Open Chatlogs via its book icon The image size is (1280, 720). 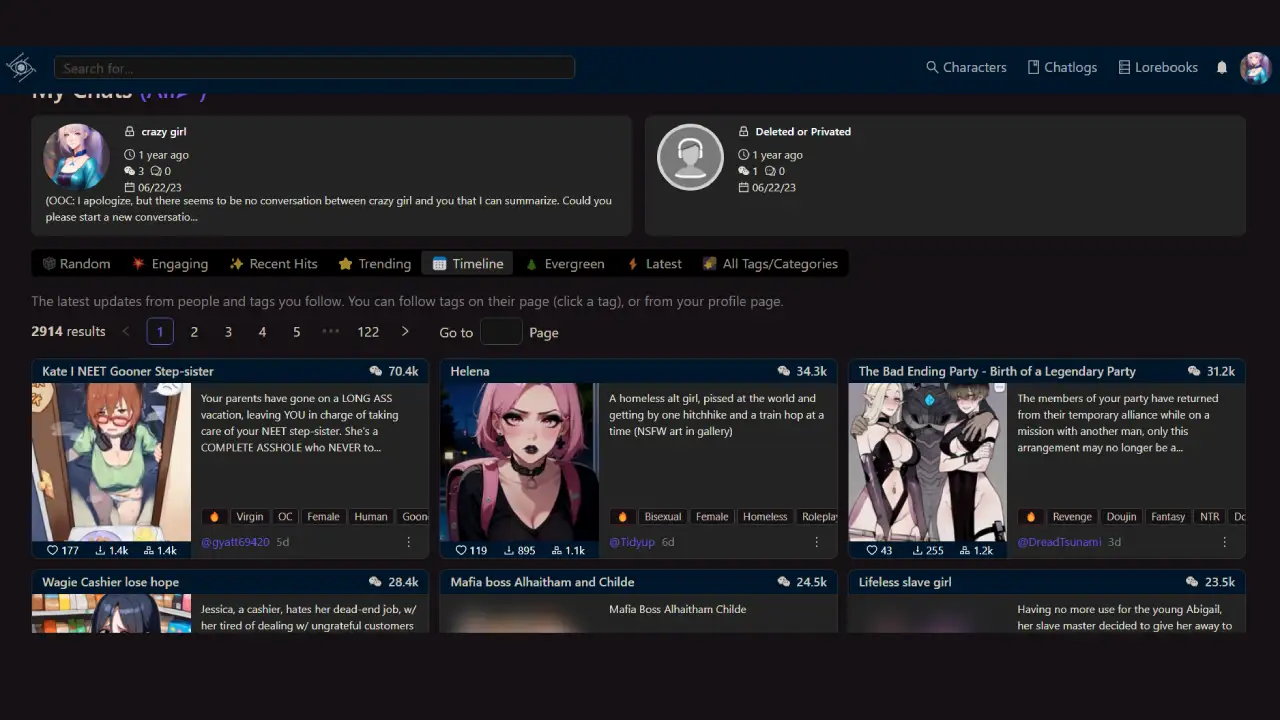[1032, 67]
